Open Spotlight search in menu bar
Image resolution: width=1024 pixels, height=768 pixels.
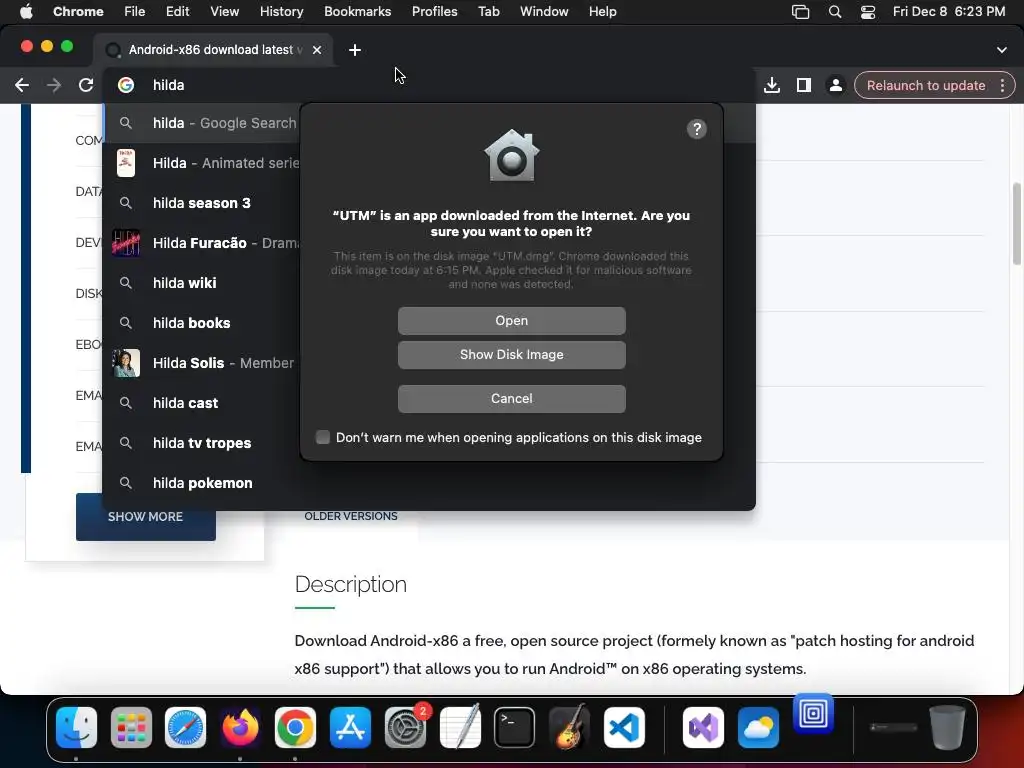click(x=835, y=12)
